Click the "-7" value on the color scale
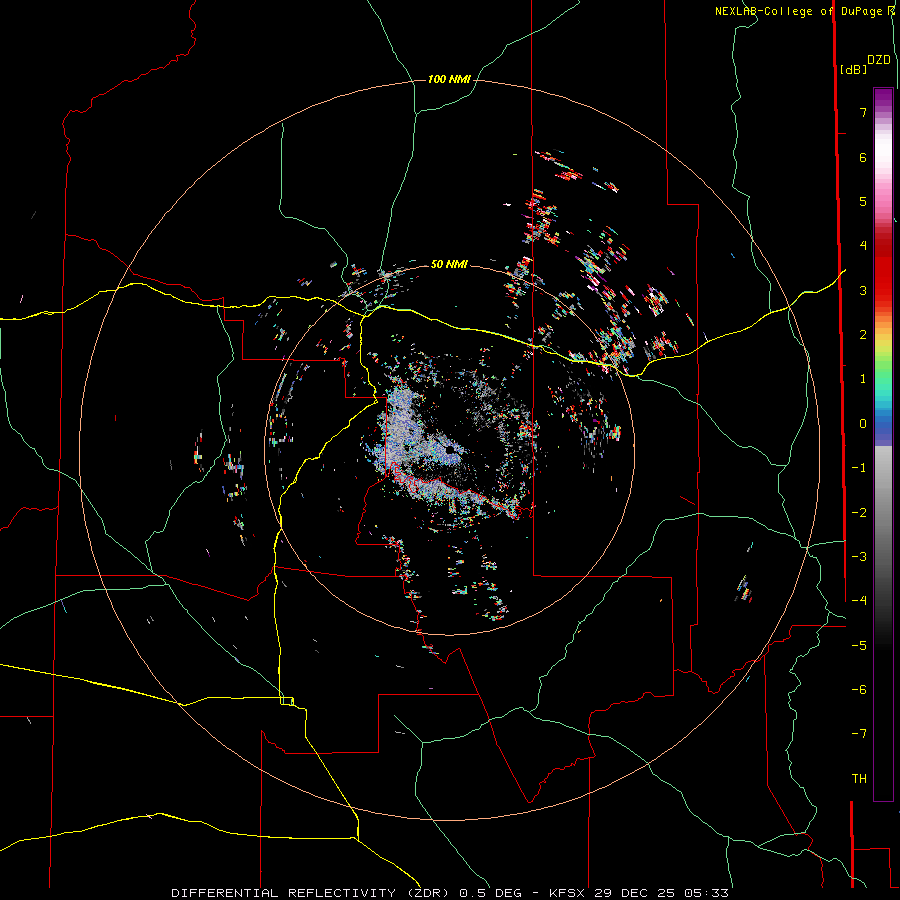Viewport: 900px width, 900px height. tap(859, 734)
